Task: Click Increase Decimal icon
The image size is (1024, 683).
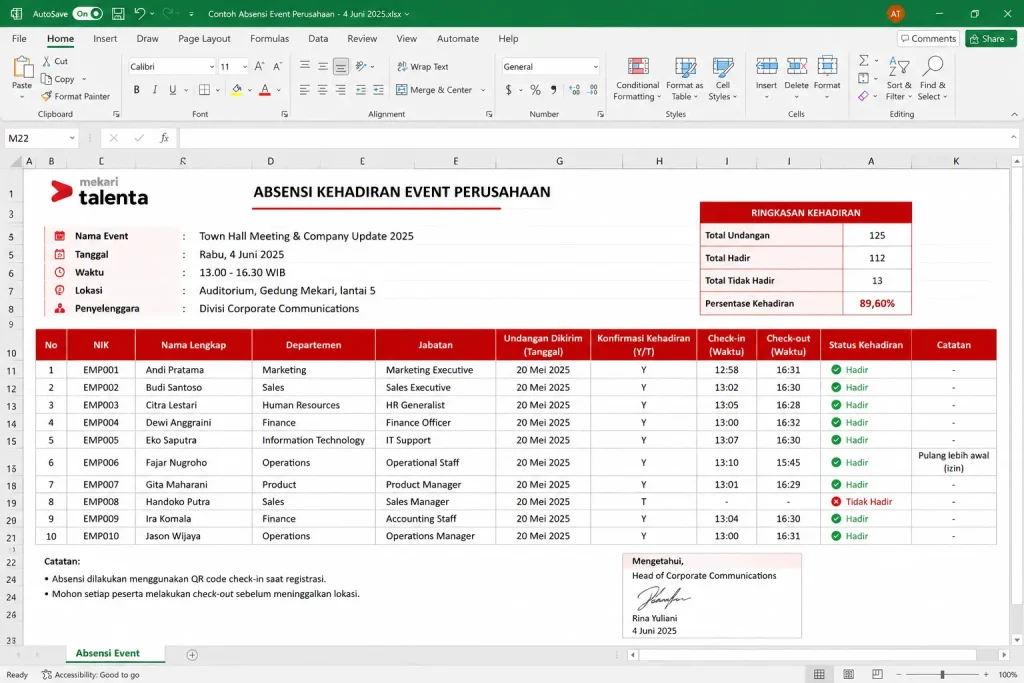Action: [x=575, y=90]
